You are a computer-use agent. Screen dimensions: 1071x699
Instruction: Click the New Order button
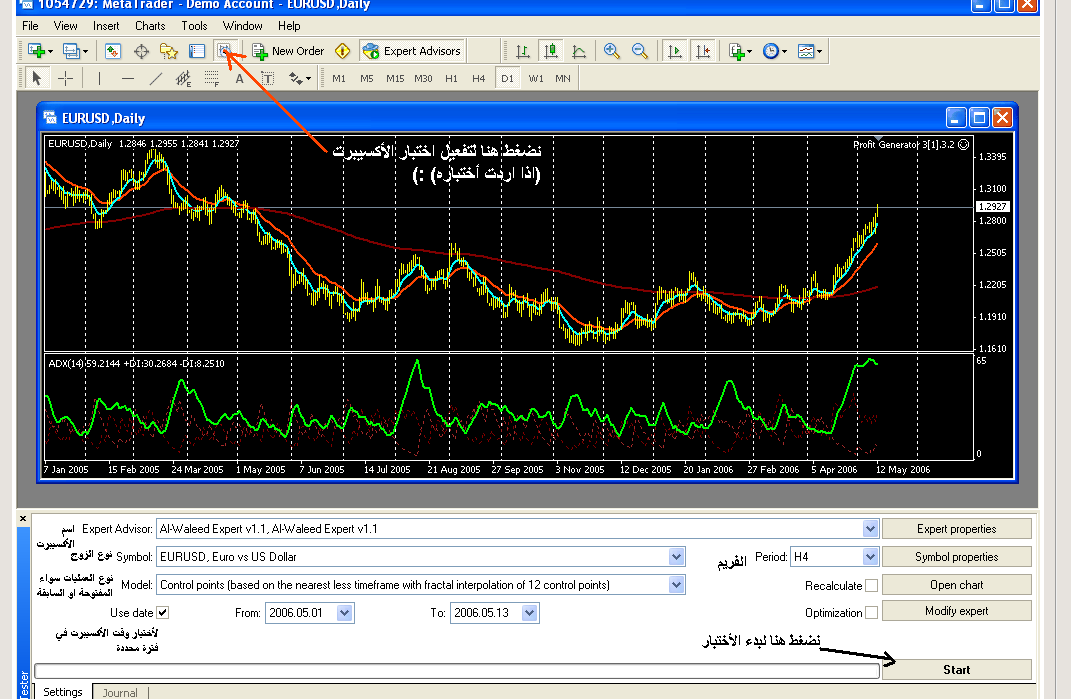(288, 51)
